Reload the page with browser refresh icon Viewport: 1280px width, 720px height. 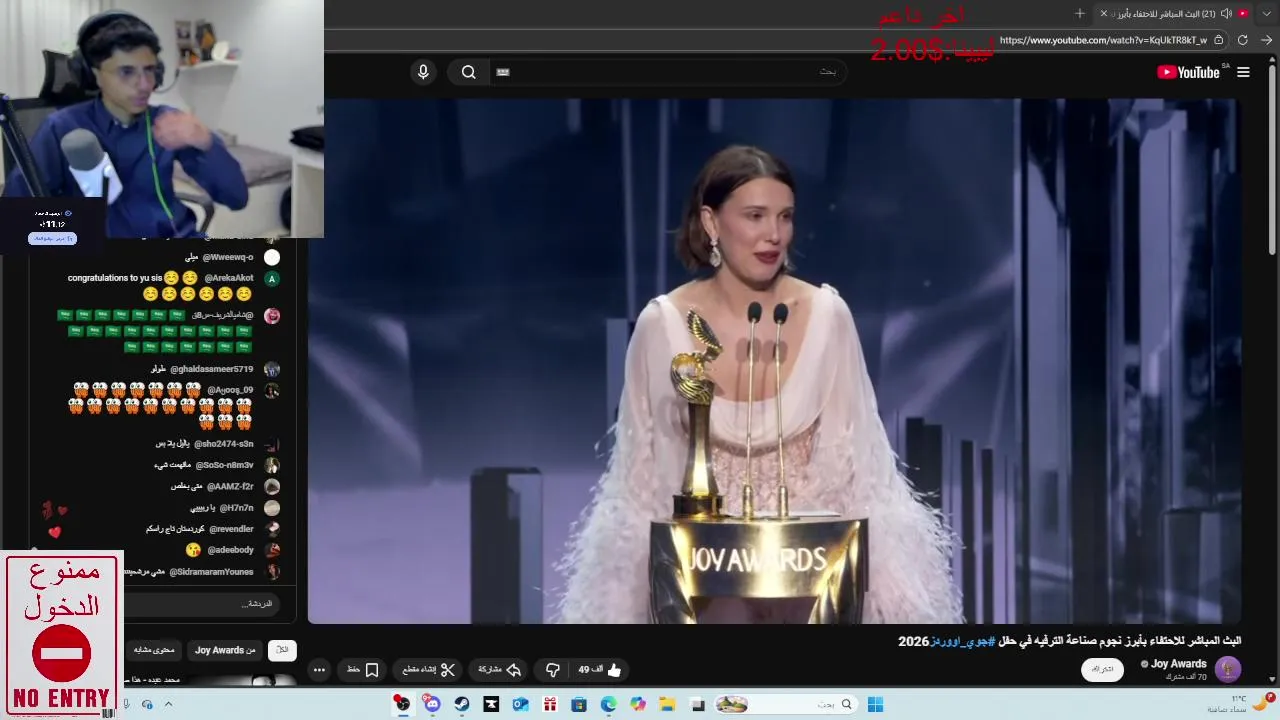[1243, 40]
